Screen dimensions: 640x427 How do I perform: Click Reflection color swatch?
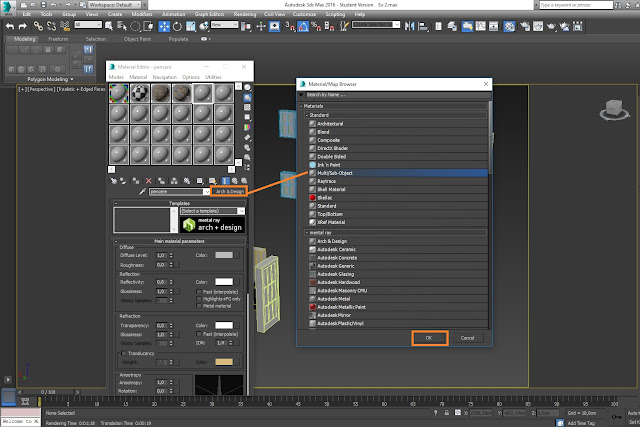(224, 282)
